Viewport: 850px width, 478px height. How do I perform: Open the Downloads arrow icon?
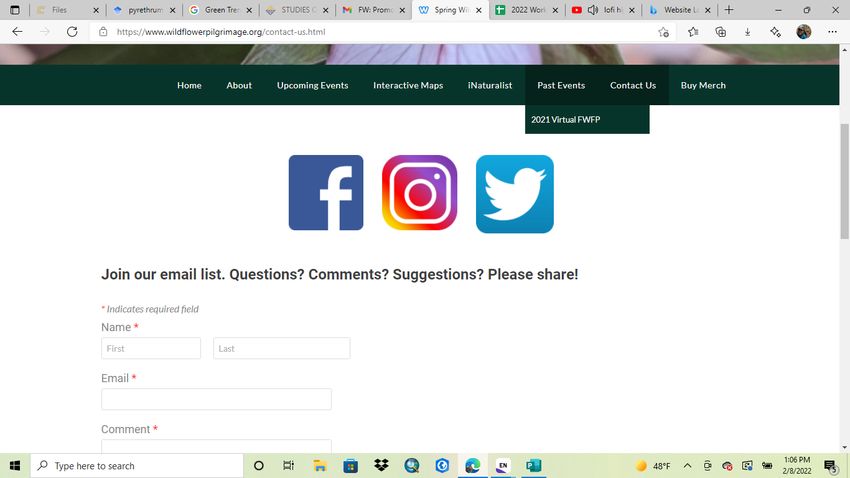click(748, 32)
